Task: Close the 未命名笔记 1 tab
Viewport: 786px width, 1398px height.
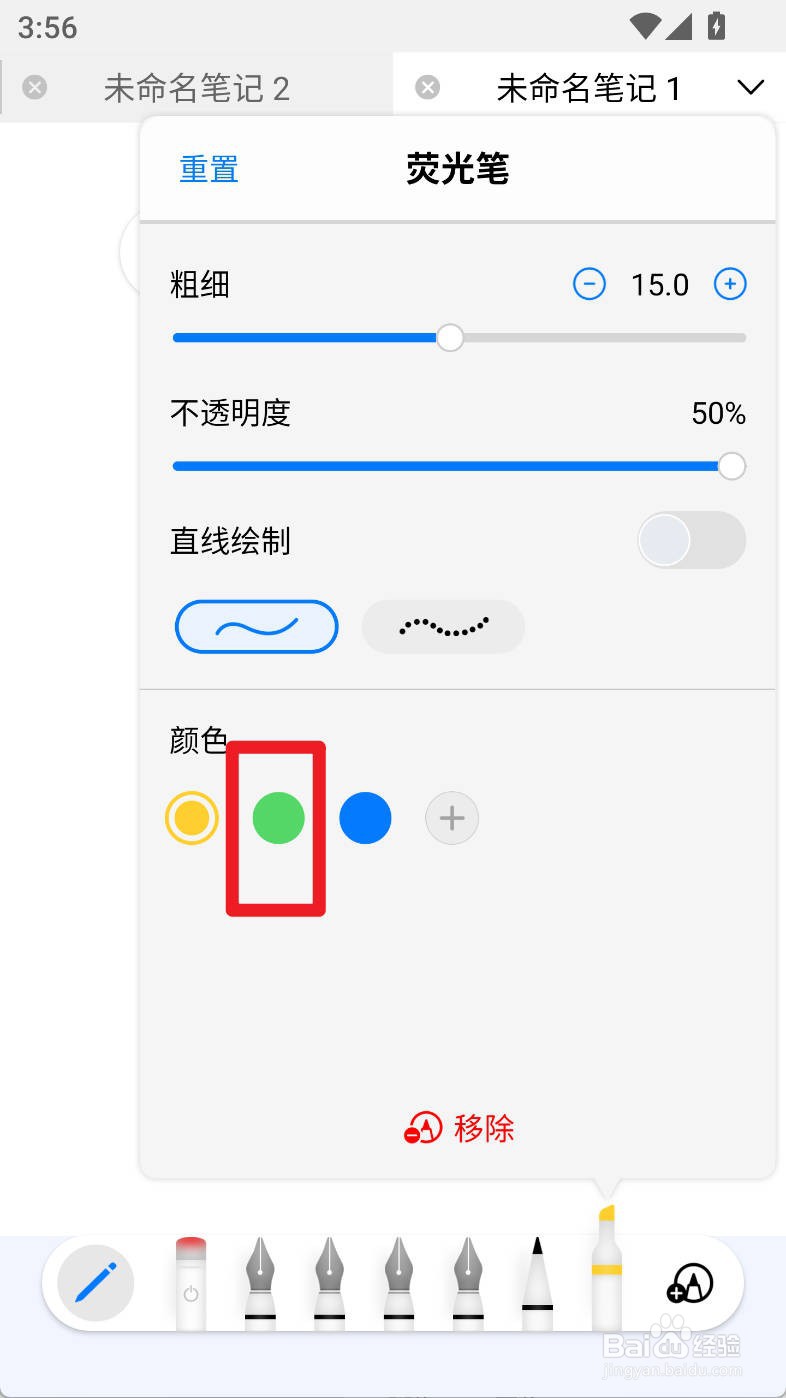Action: point(427,88)
